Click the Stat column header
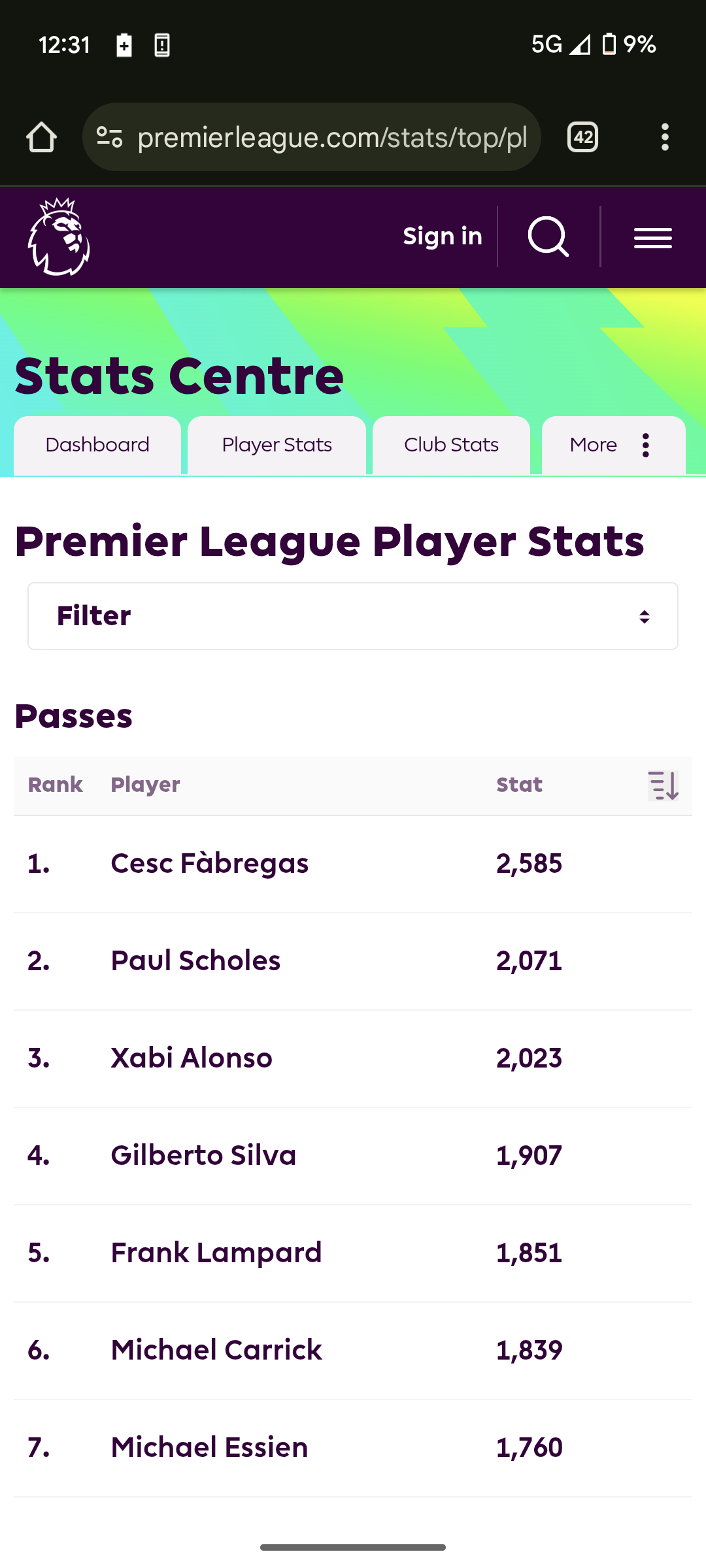 [520, 785]
